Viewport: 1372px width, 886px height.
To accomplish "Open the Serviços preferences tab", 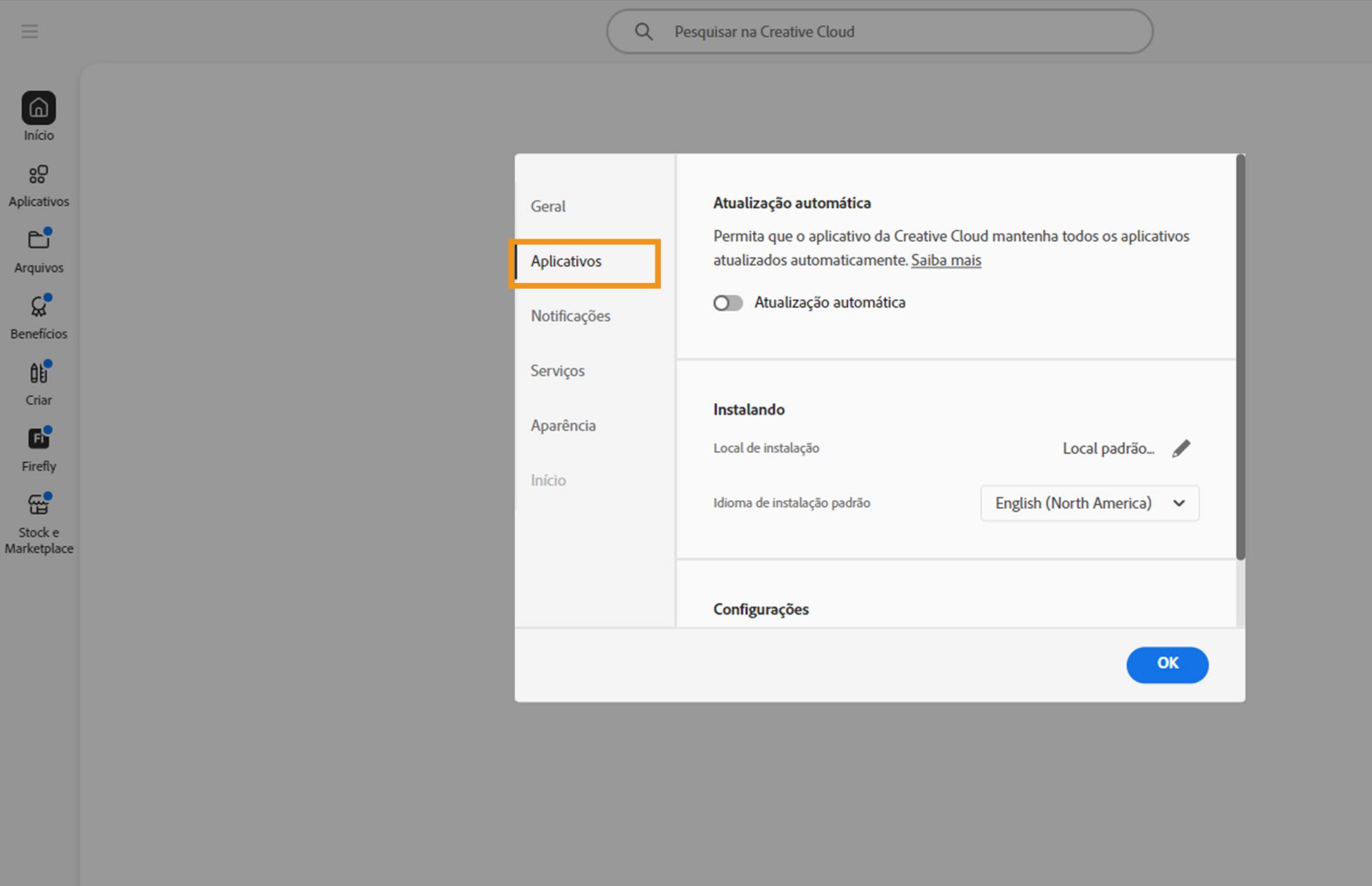I will pyautogui.click(x=557, y=371).
